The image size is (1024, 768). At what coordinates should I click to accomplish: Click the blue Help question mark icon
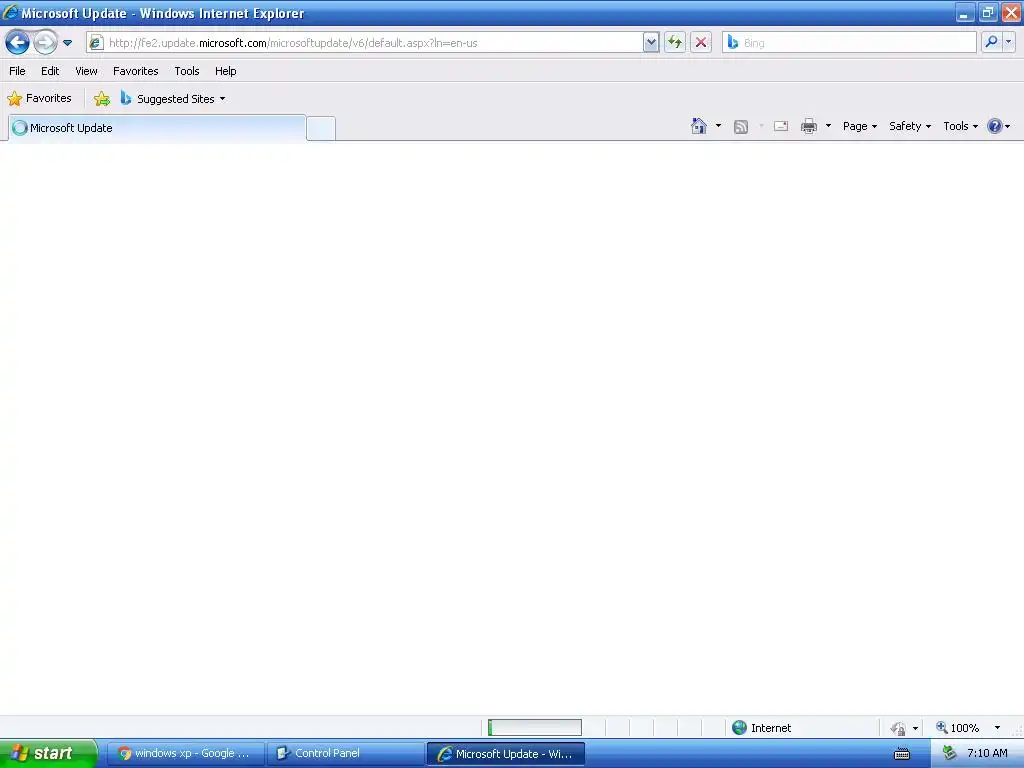pos(994,126)
